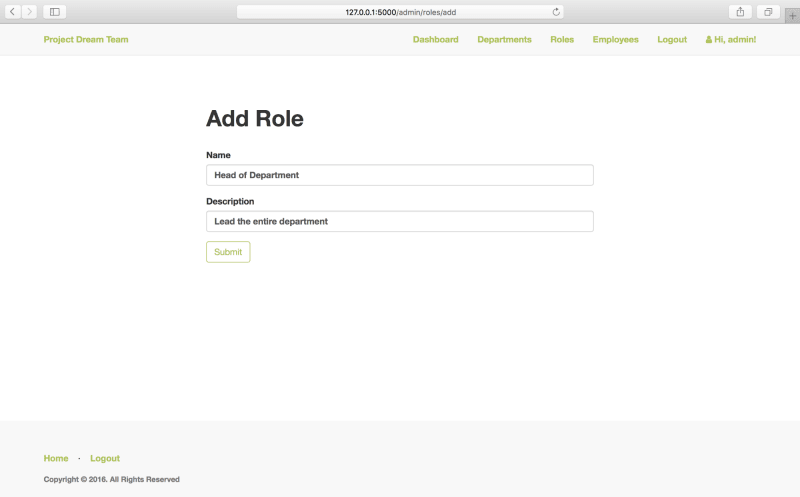Open the Departments page
The image size is (800, 497).
click(x=504, y=39)
